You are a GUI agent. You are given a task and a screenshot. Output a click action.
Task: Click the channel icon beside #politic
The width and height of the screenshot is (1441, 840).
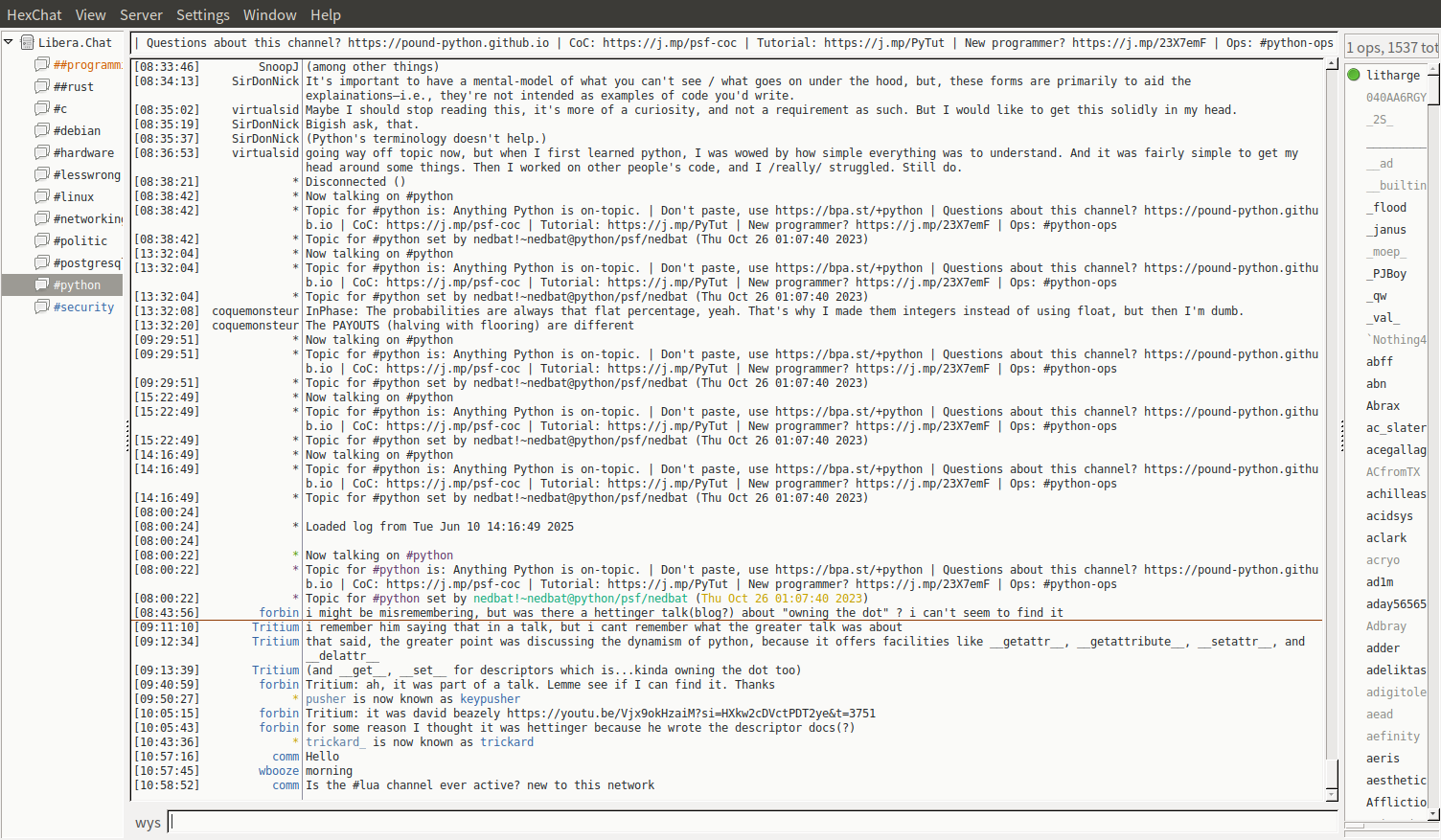point(42,240)
